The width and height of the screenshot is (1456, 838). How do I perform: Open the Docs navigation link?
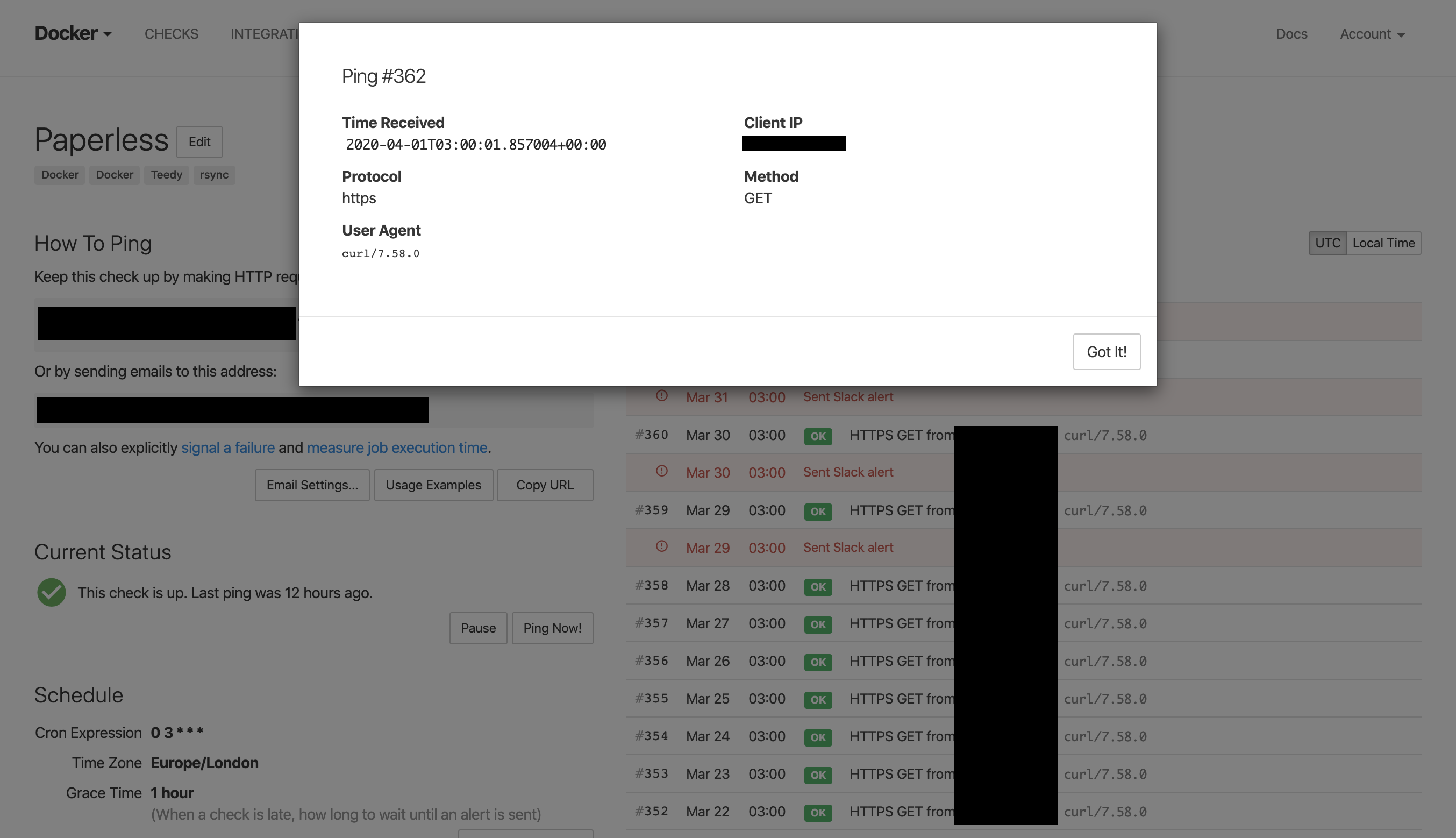(1291, 34)
